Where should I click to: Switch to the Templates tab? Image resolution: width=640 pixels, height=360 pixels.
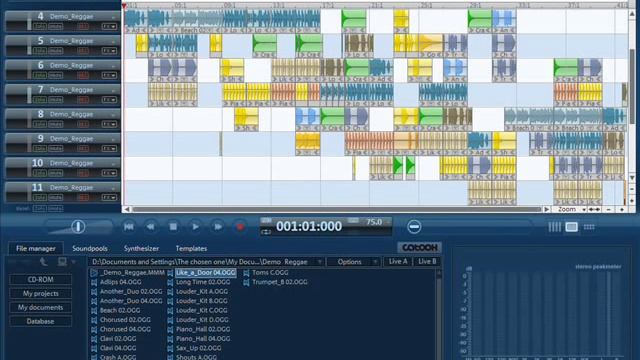tap(191, 248)
